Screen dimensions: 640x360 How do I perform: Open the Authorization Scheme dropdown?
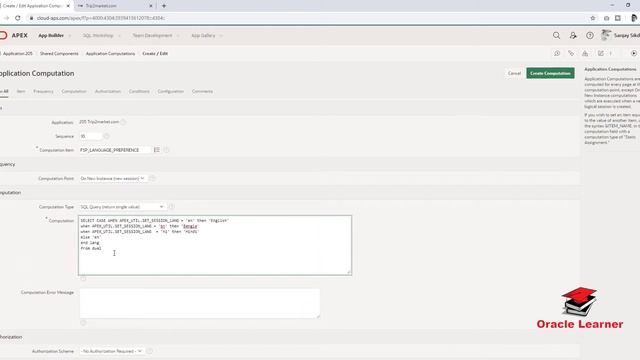[x=111, y=351]
